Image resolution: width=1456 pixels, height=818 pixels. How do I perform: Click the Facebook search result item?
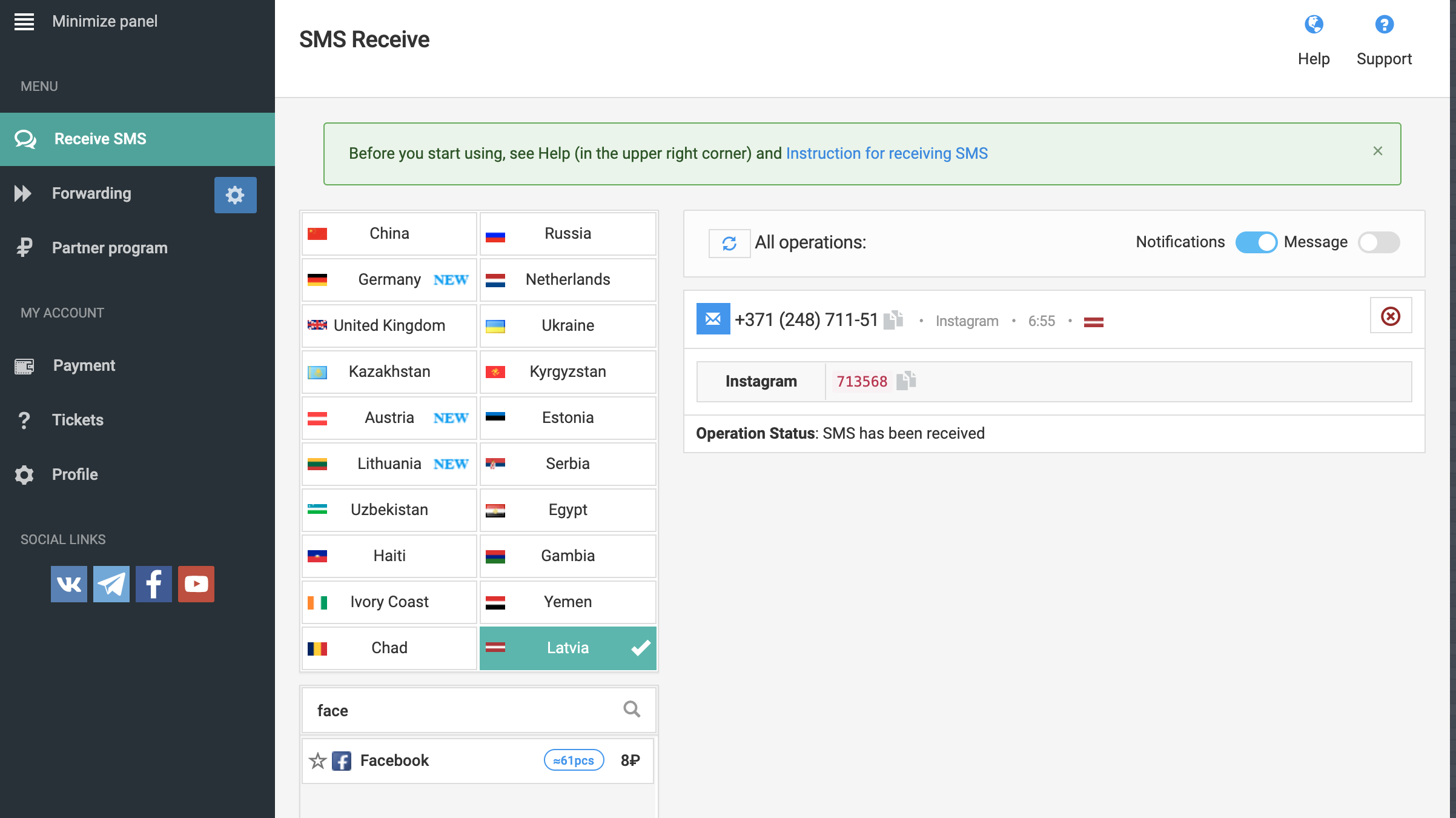tap(477, 760)
